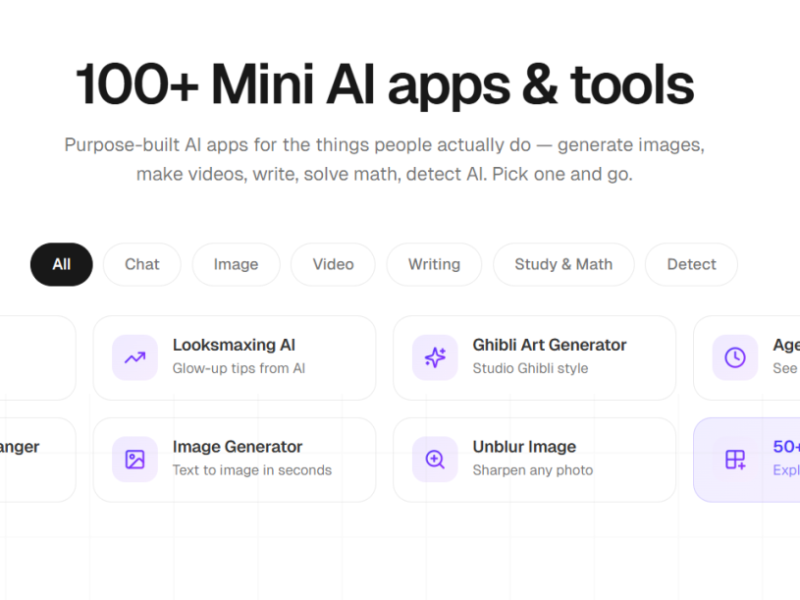Click the '100+ Mini AI apps & tools' heading
800x600 pixels.
[385, 85]
